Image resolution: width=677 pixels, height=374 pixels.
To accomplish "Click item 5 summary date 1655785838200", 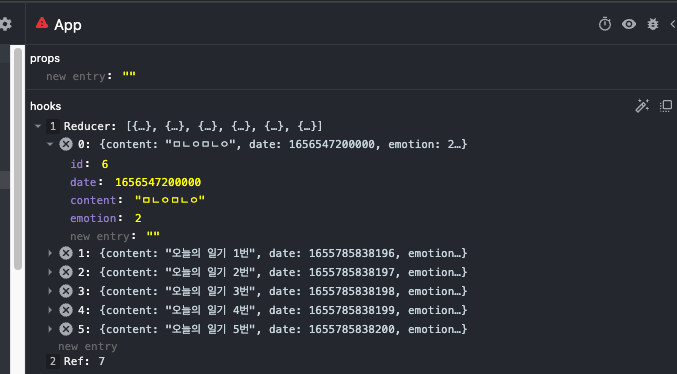I will pyautogui.click(x=283, y=329).
